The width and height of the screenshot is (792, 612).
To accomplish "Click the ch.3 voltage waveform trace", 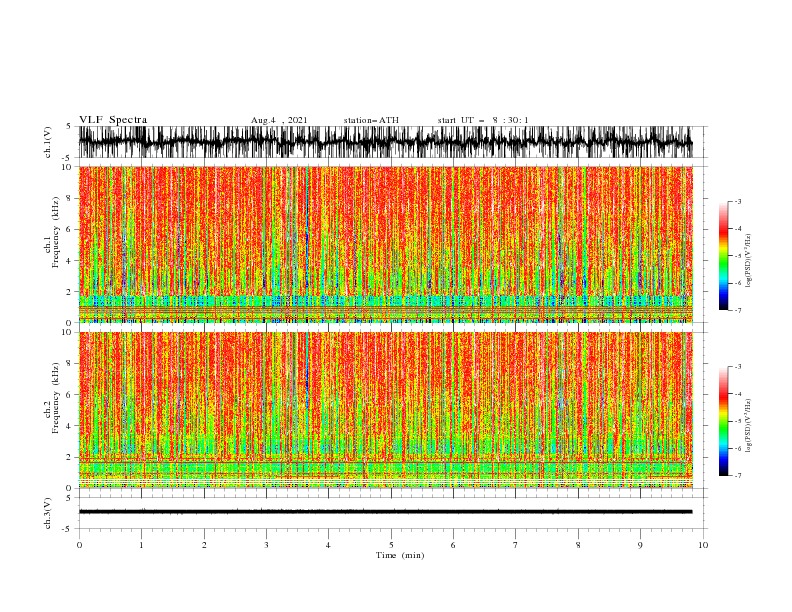I will (386, 512).
